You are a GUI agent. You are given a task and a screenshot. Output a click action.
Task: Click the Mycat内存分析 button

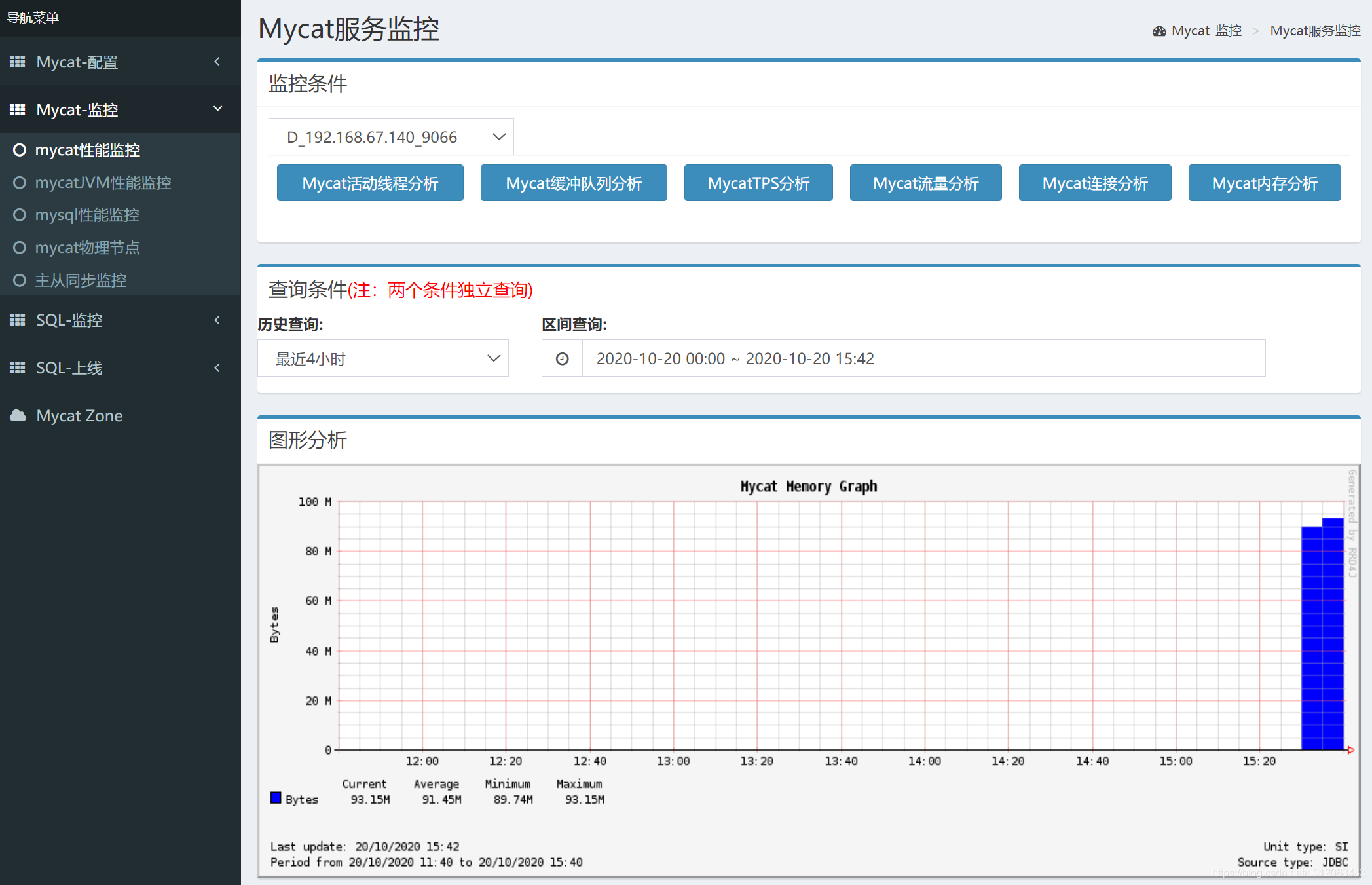pyautogui.click(x=1265, y=183)
